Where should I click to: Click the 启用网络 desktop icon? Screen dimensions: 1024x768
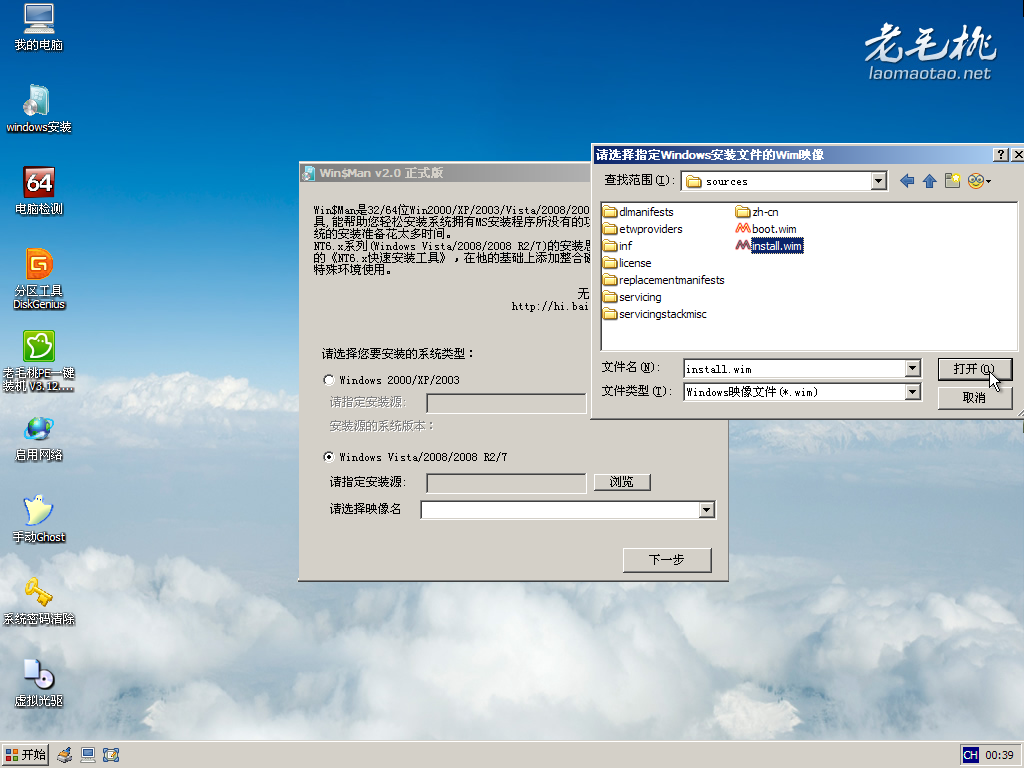39,438
